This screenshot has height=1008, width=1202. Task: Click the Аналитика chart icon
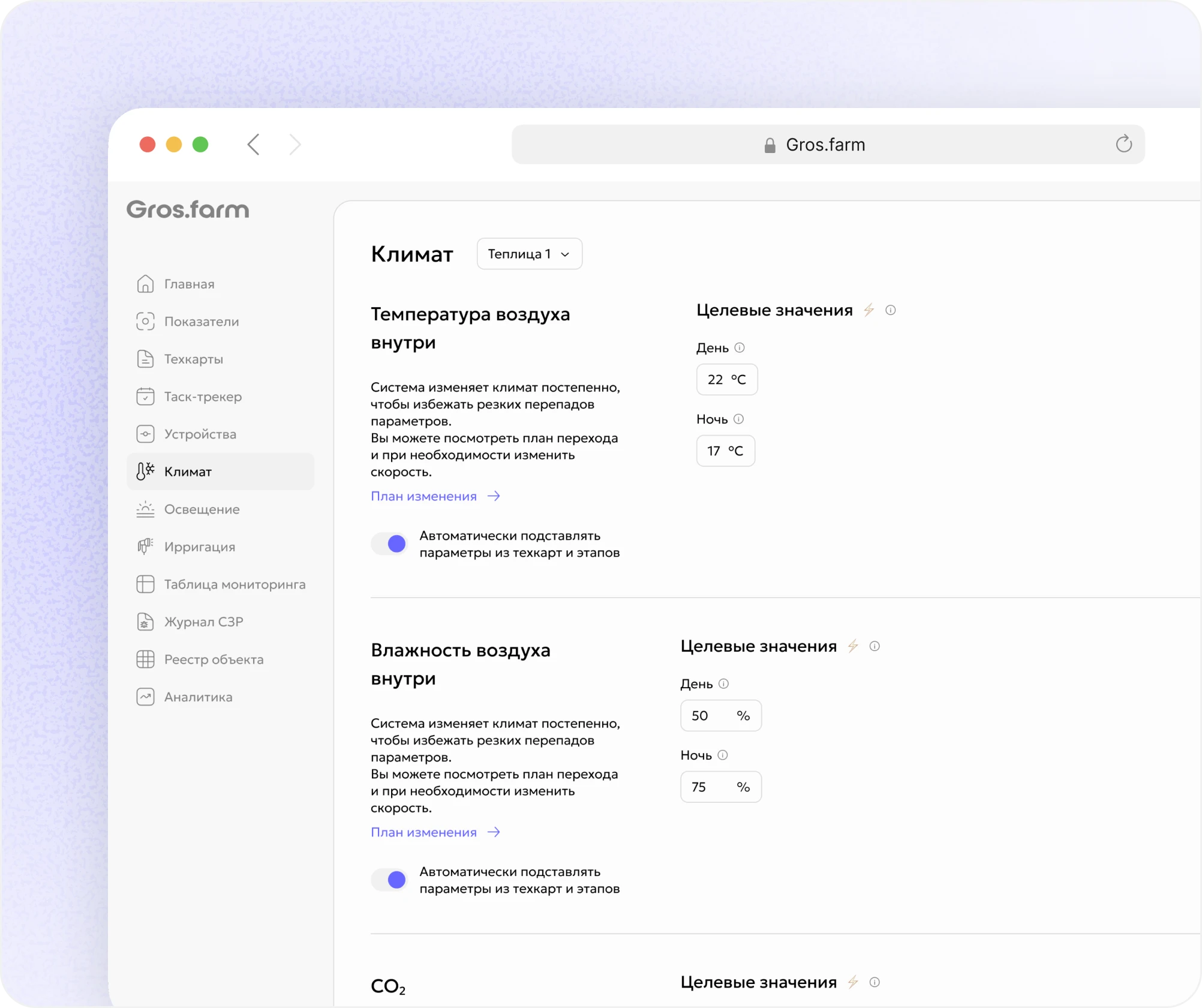(145, 697)
